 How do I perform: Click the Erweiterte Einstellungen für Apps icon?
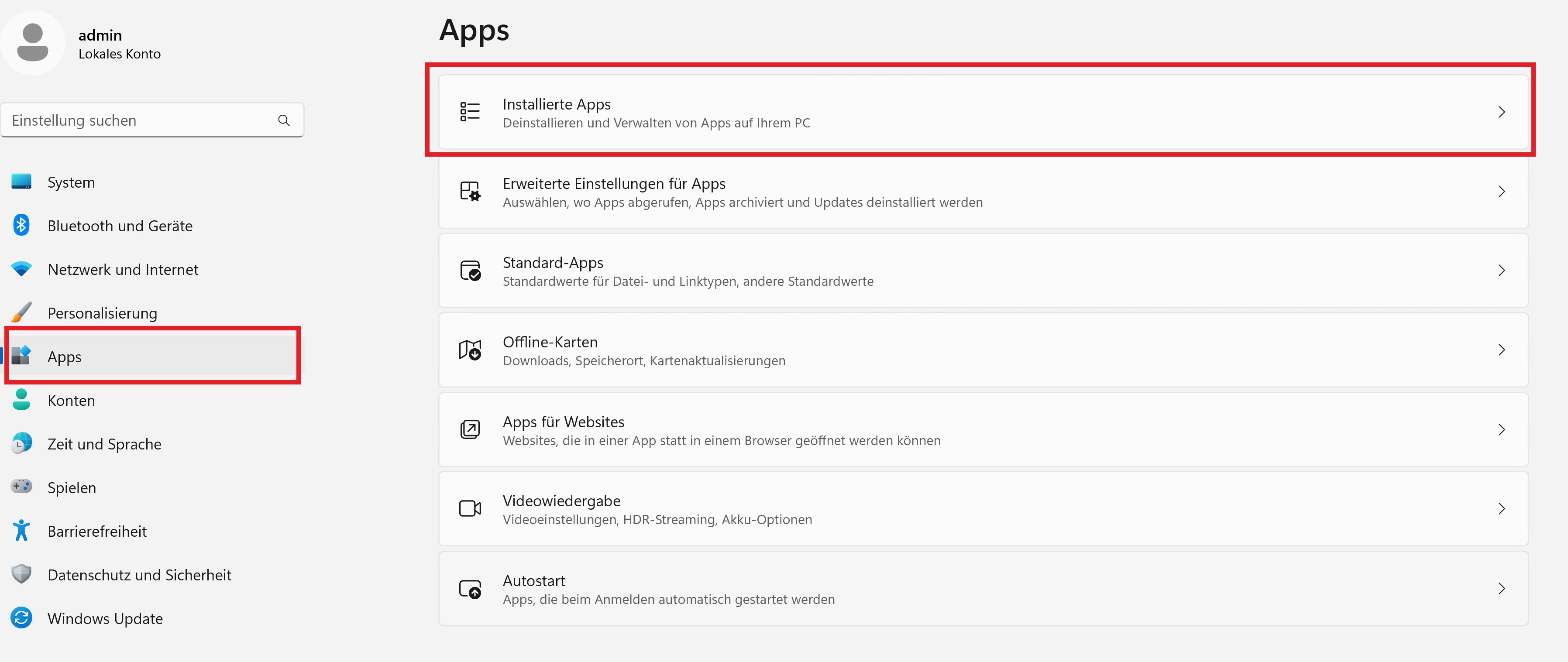pyautogui.click(x=470, y=191)
